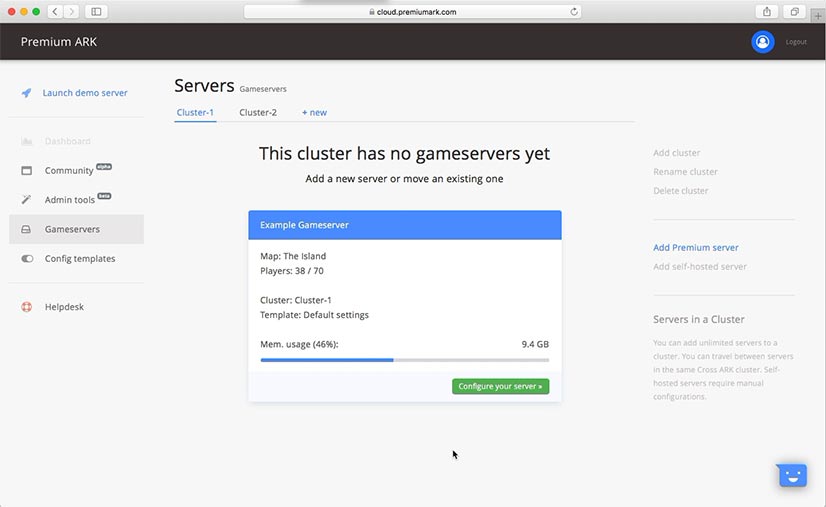826x507 pixels.
Task: Click 'Template: Default settings' text
Action: click(314, 315)
